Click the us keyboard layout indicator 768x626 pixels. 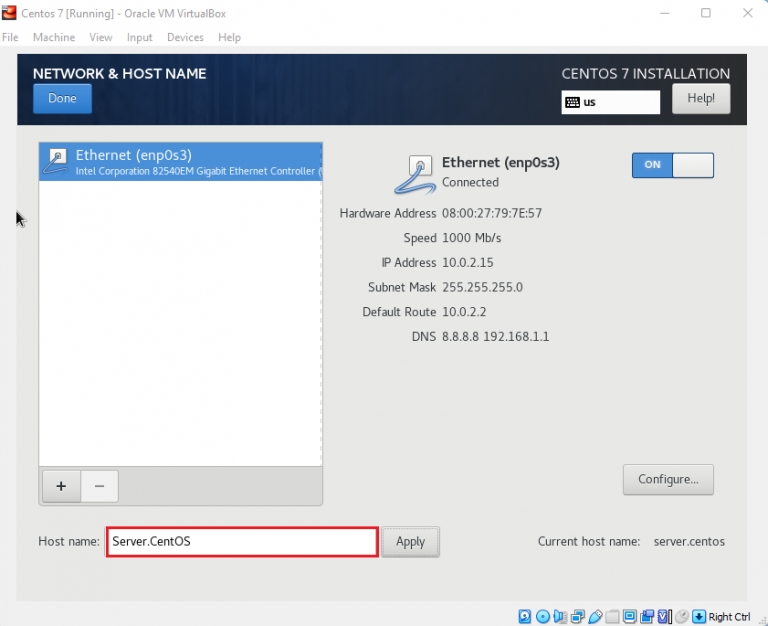(610, 102)
